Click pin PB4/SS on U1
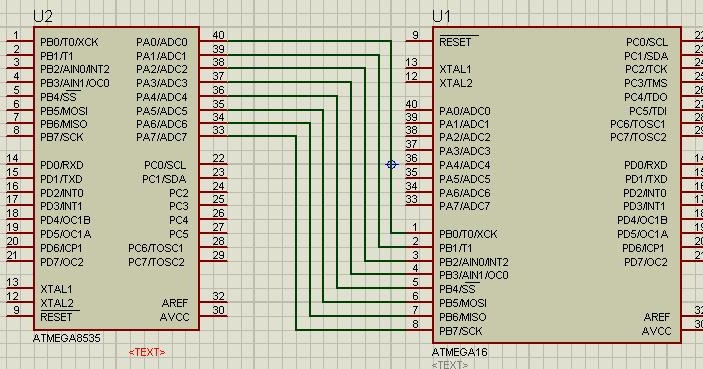The image size is (703, 369). pyautogui.click(x=457, y=289)
